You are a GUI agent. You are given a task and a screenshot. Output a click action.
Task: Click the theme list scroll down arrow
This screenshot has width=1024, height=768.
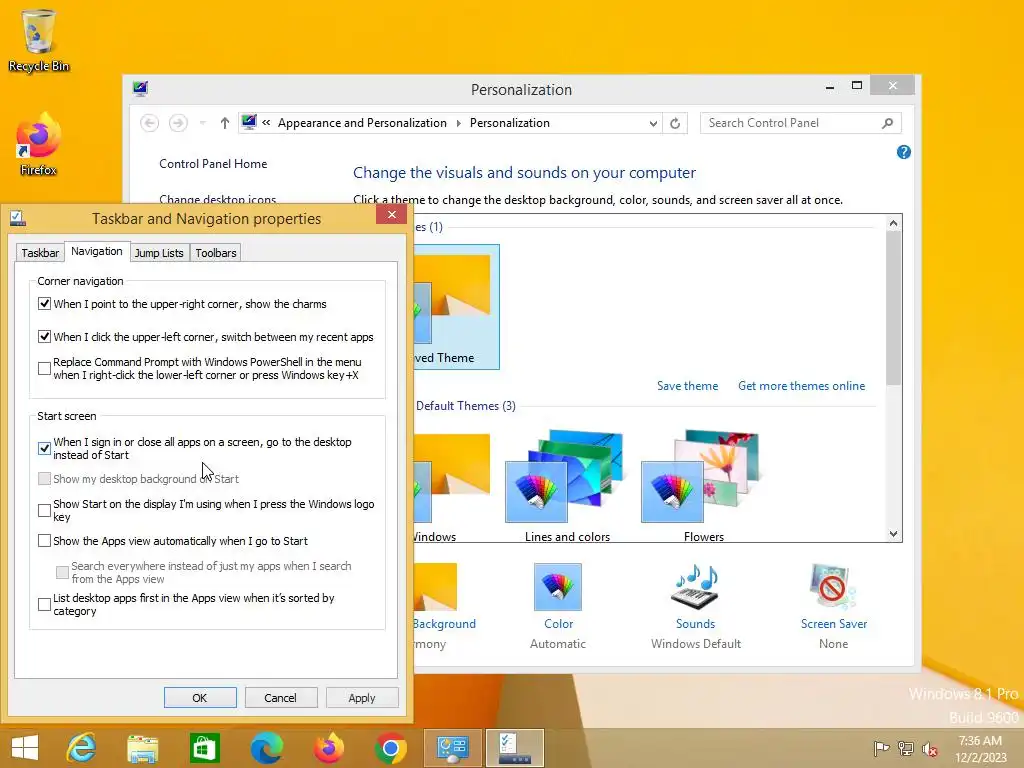click(x=893, y=534)
